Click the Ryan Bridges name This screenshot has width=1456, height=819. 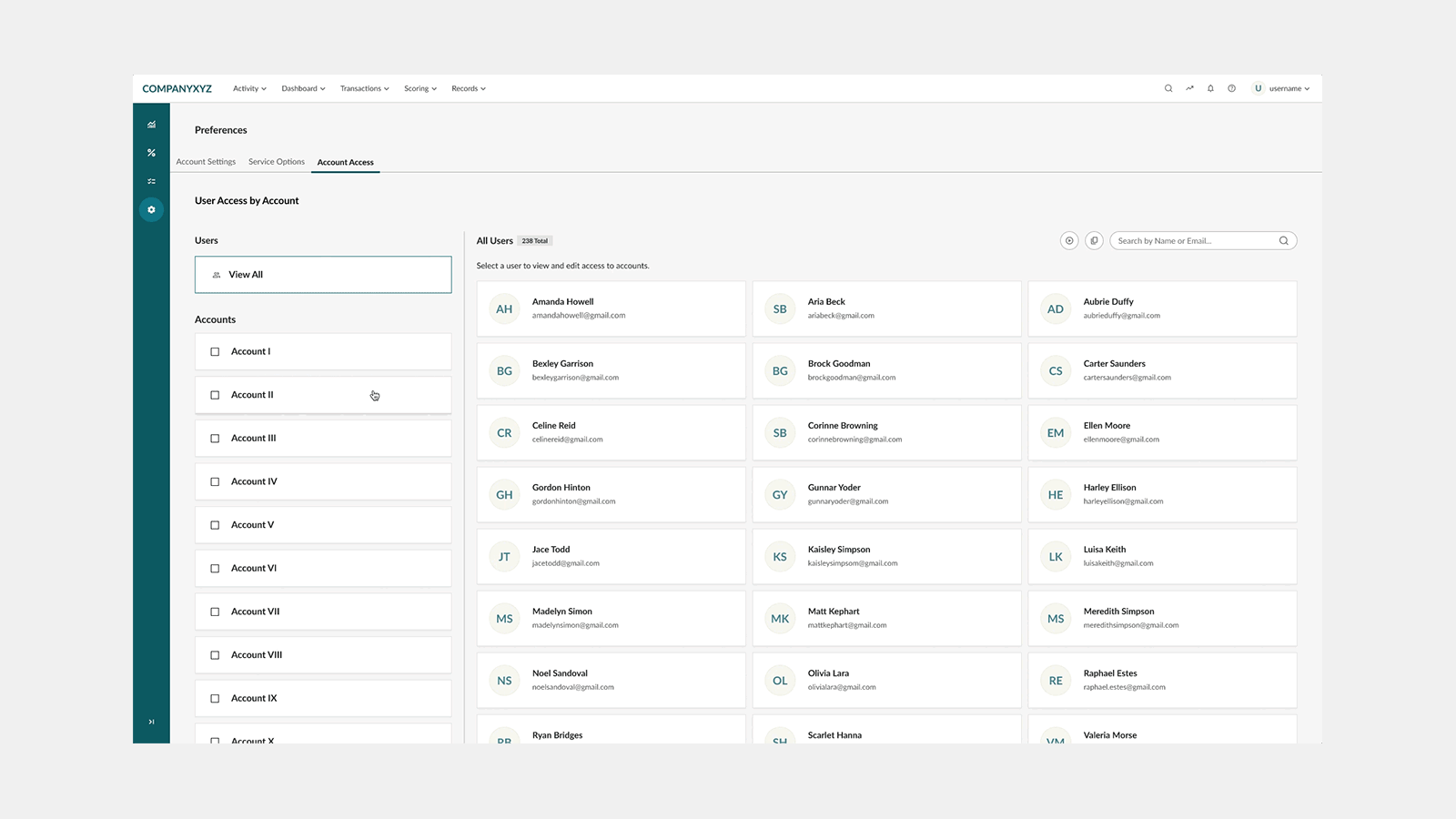pos(557,735)
